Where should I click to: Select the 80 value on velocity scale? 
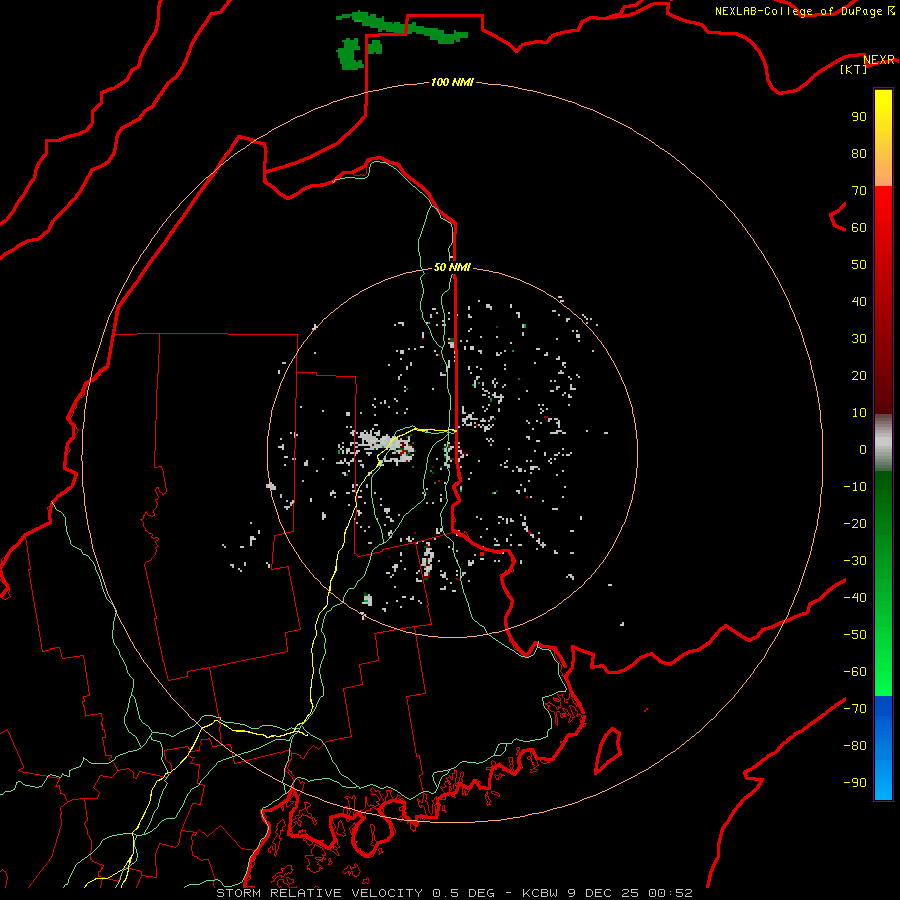859,154
